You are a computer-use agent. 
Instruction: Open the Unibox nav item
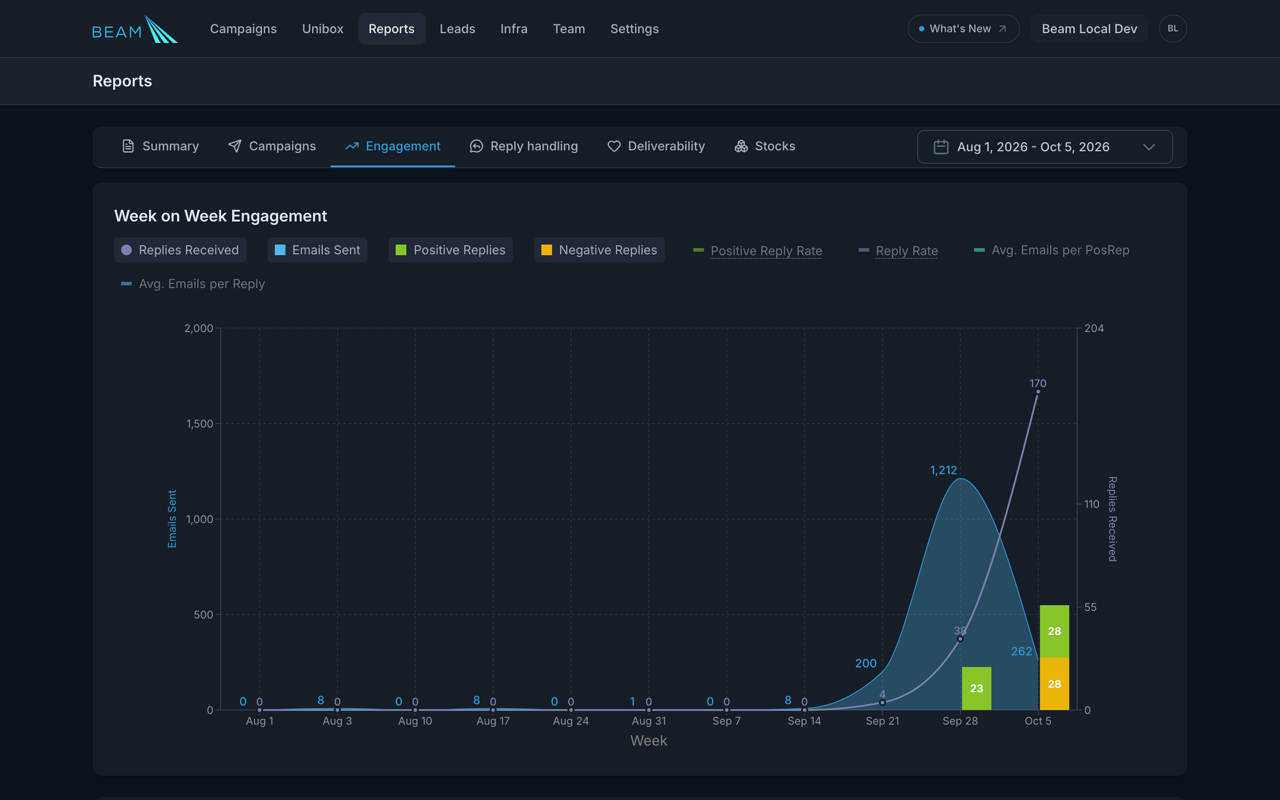pos(322,29)
